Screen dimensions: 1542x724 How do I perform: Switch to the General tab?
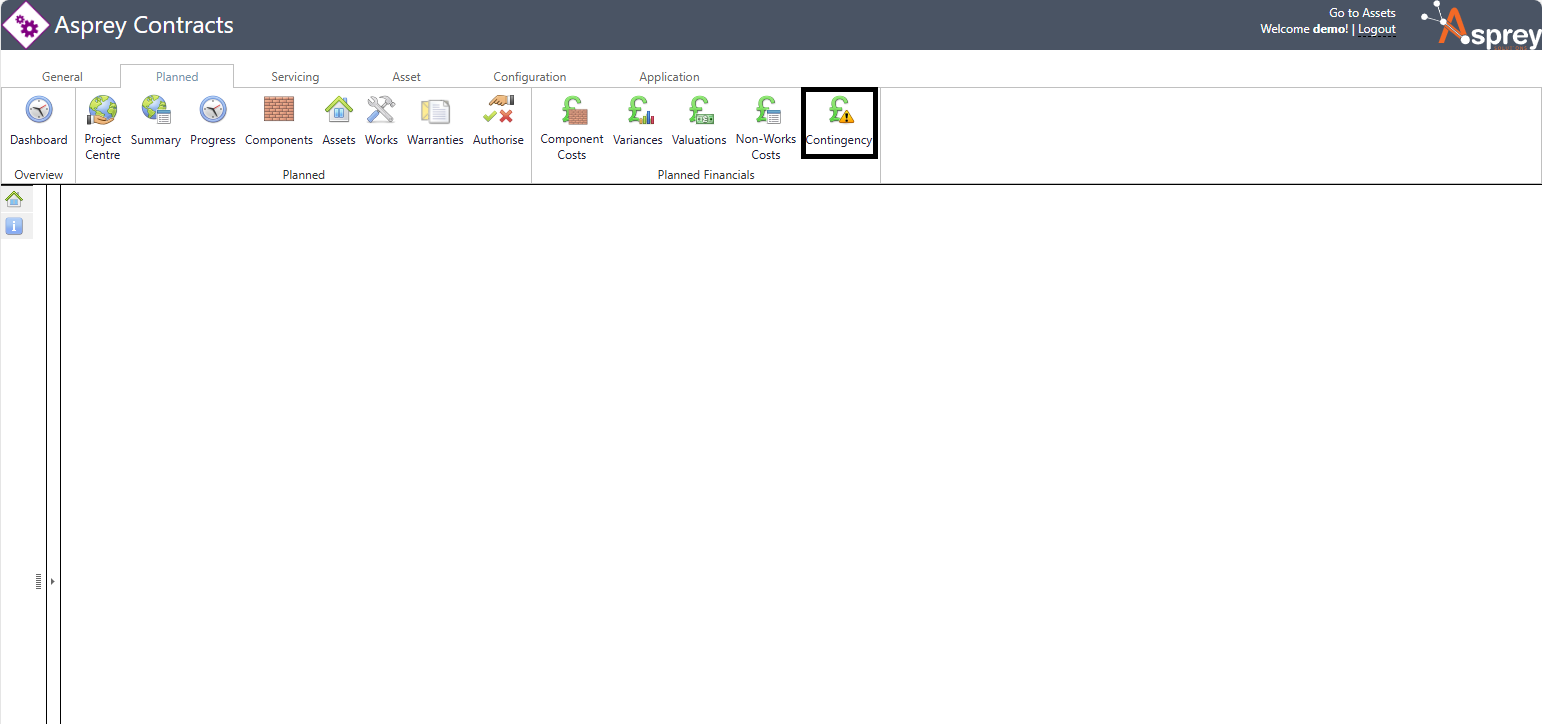coord(62,77)
